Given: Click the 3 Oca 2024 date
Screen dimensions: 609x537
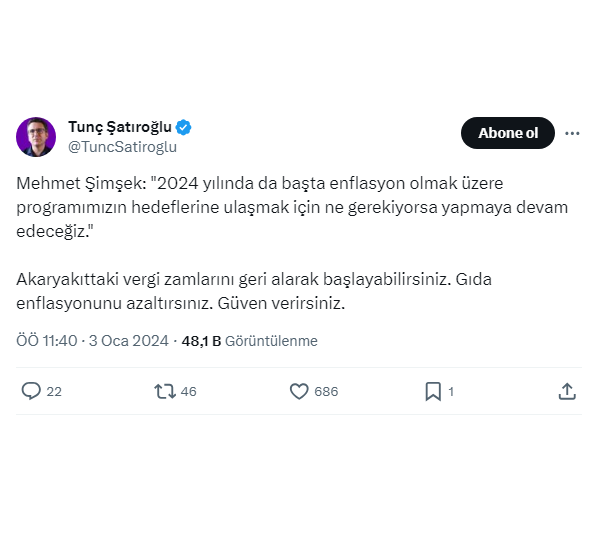Looking at the screenshot, I should pos(129,341).
